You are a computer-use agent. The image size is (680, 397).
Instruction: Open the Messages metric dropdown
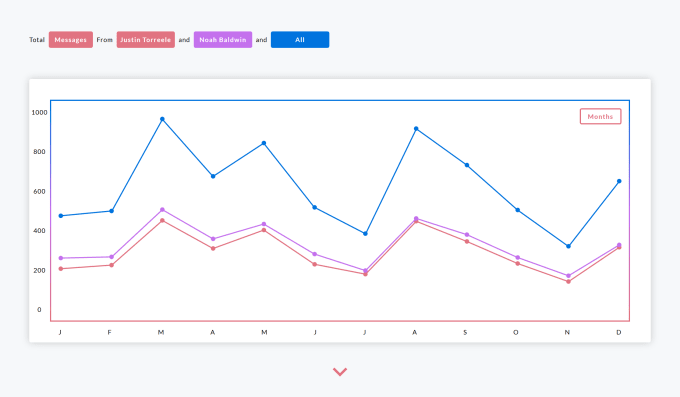click(71, 39)
